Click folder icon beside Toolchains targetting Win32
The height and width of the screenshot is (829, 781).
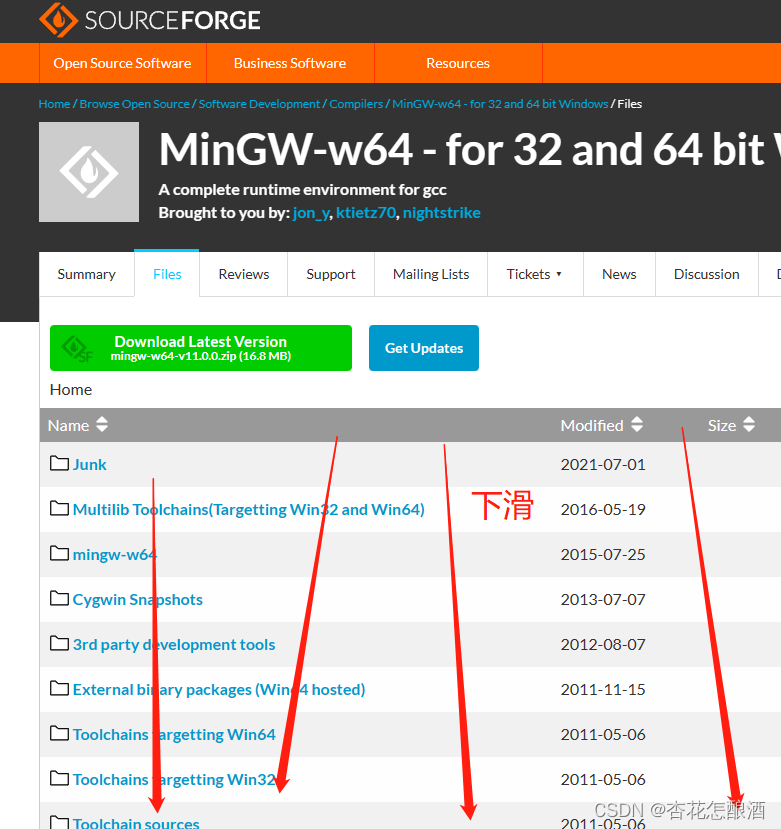point(59,778)
